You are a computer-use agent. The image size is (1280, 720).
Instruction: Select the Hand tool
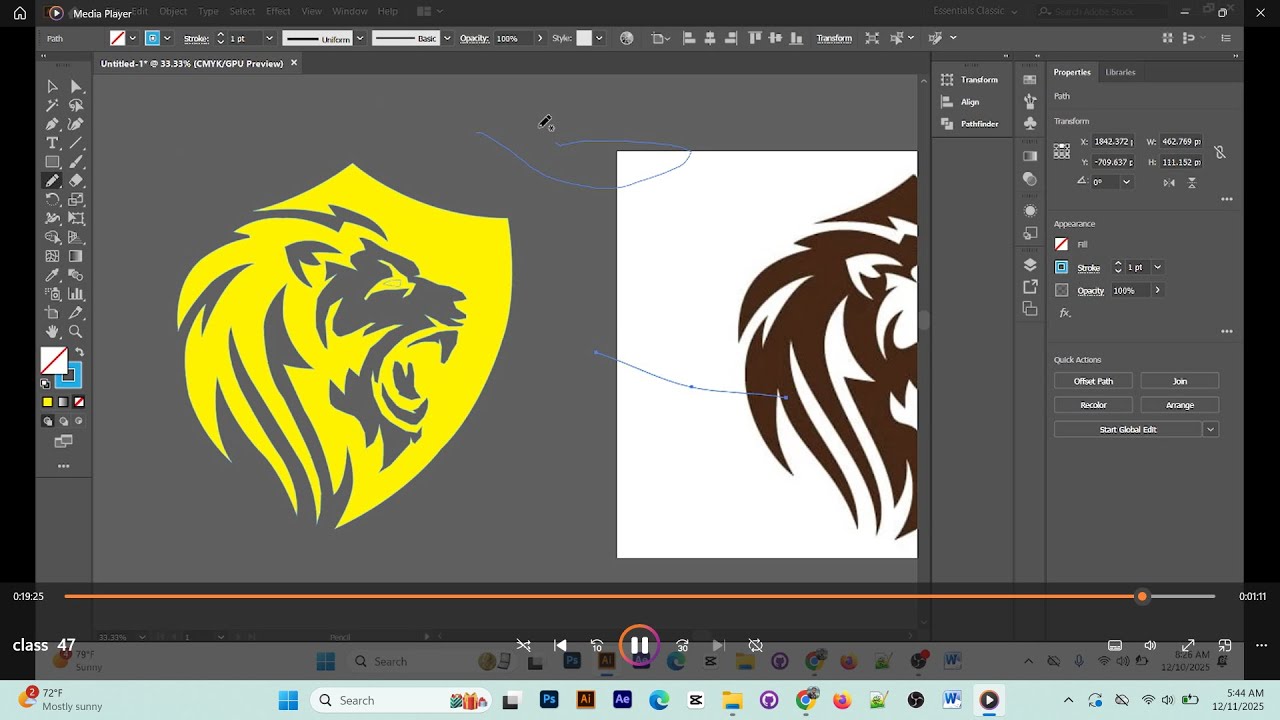pyautogui.click(x=52, y=332)
